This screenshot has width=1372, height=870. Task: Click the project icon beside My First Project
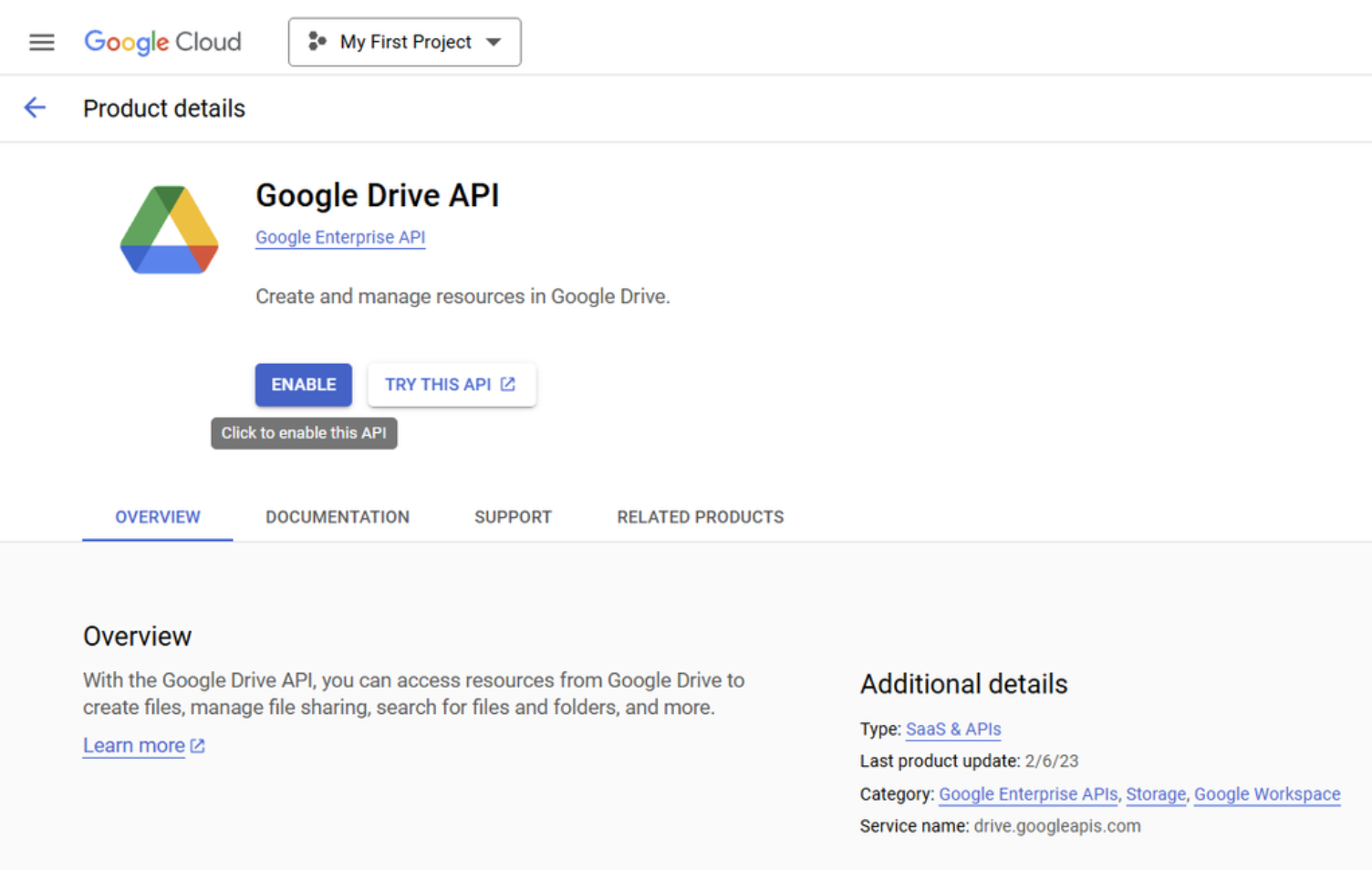(318, 42)
